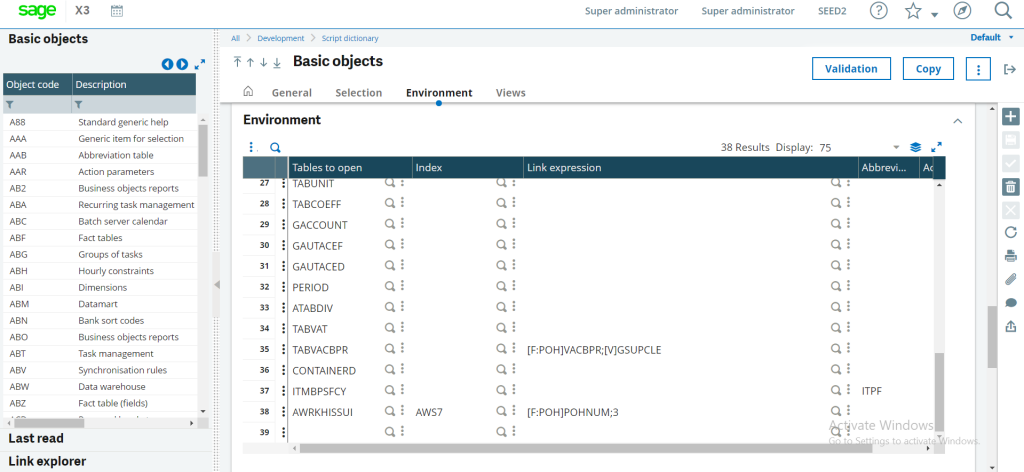
Task: Click the plus New icon in right panel
Action: coord(1010,117)
